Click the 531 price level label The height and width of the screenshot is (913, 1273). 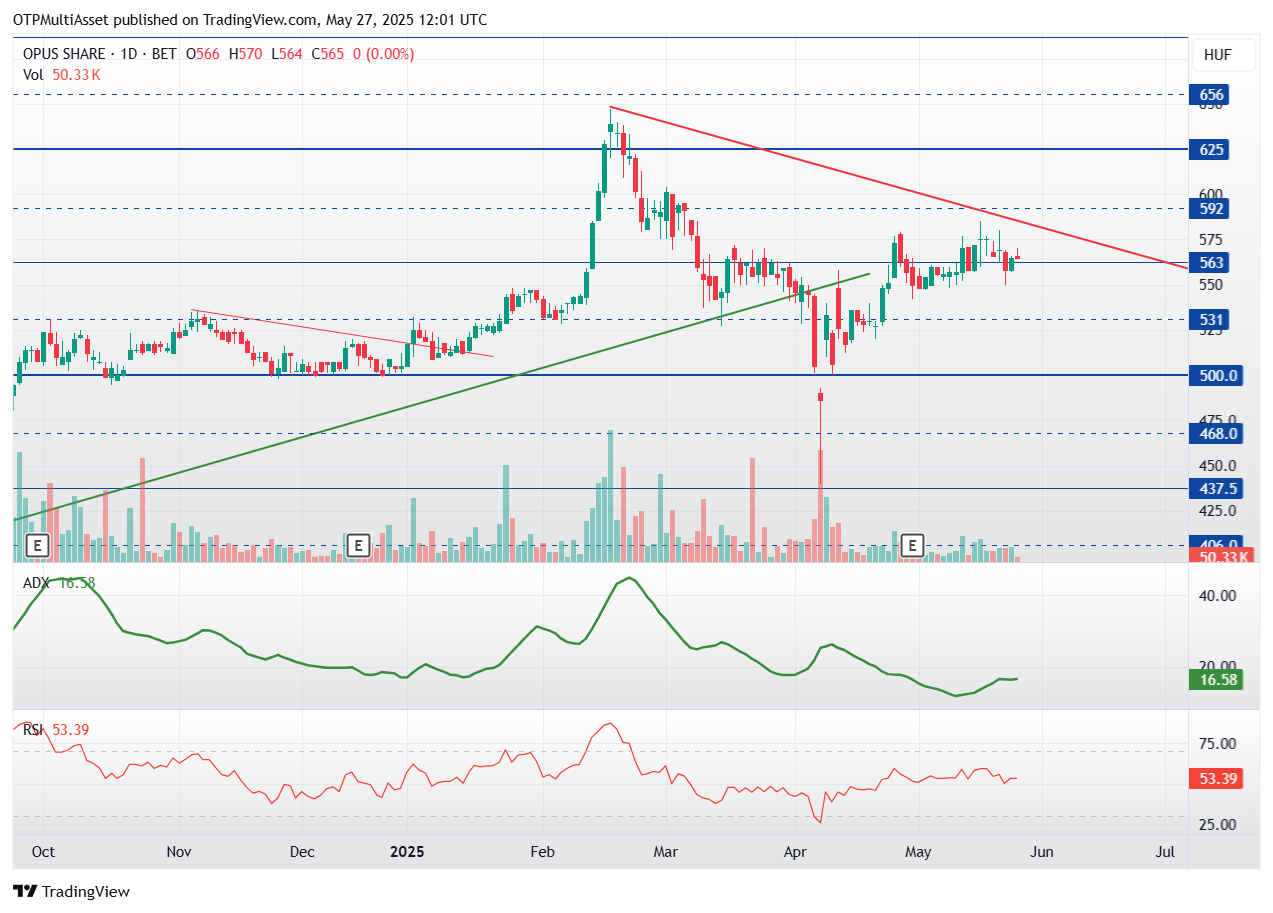[1212, 320]
